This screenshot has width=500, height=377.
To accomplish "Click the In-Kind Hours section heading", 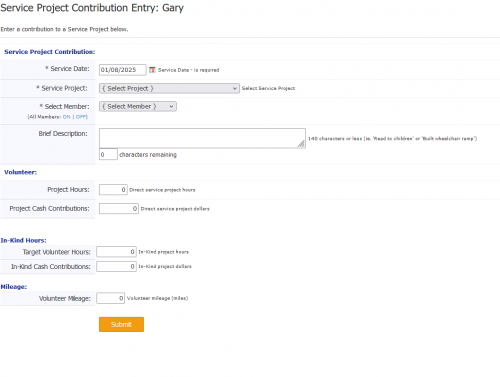I will coord(23,240).
